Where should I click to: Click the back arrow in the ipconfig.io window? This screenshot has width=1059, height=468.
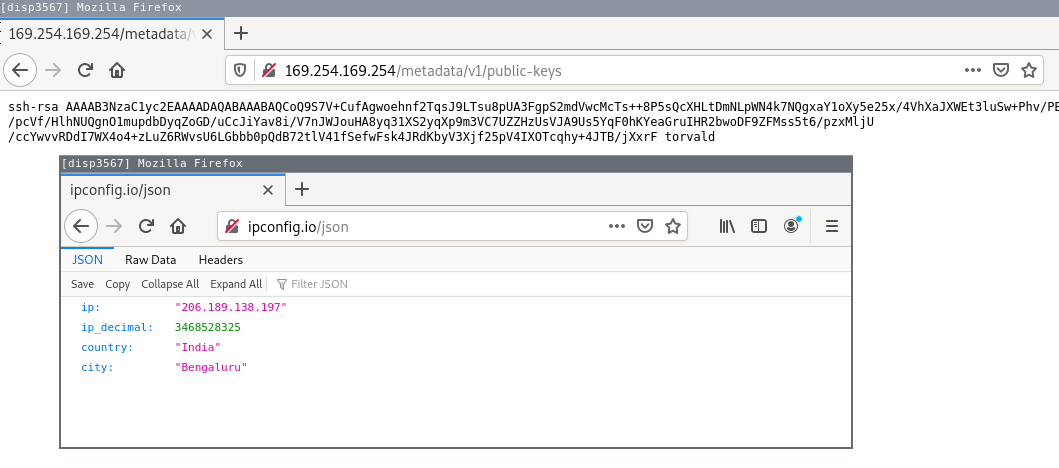tap(81, 226)
